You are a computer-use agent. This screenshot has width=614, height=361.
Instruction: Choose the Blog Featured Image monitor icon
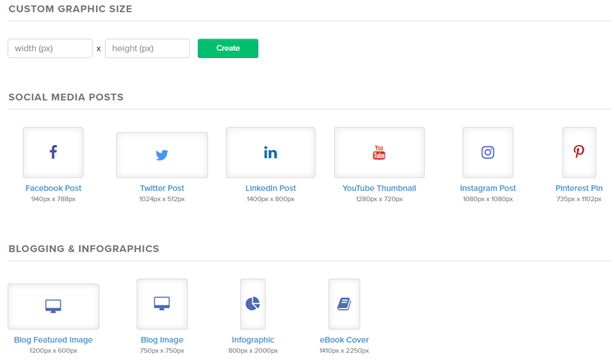pos(53,307)
